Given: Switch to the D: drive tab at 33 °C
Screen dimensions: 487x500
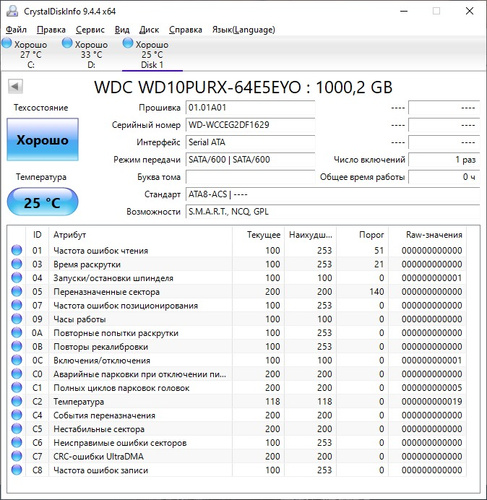Looking at the screenshot, I should [85, 54].
